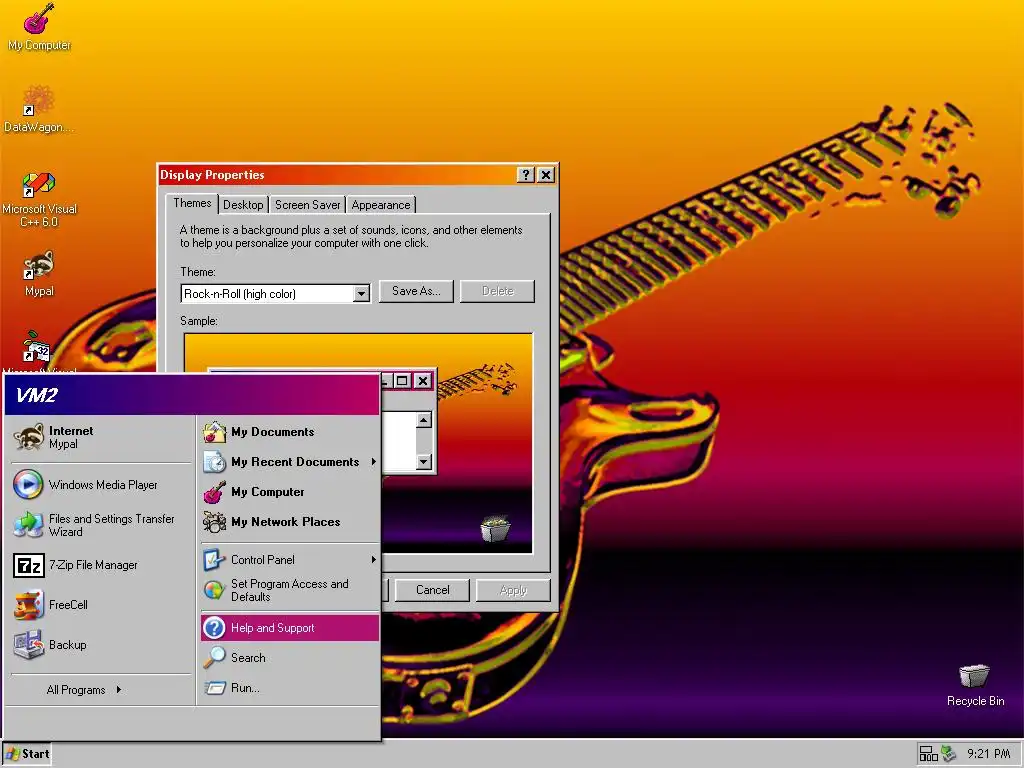This screenshot has height=768, width=1024.
Task: Click the Mypal Internet icon in Start menu
Action: point(28,437)
